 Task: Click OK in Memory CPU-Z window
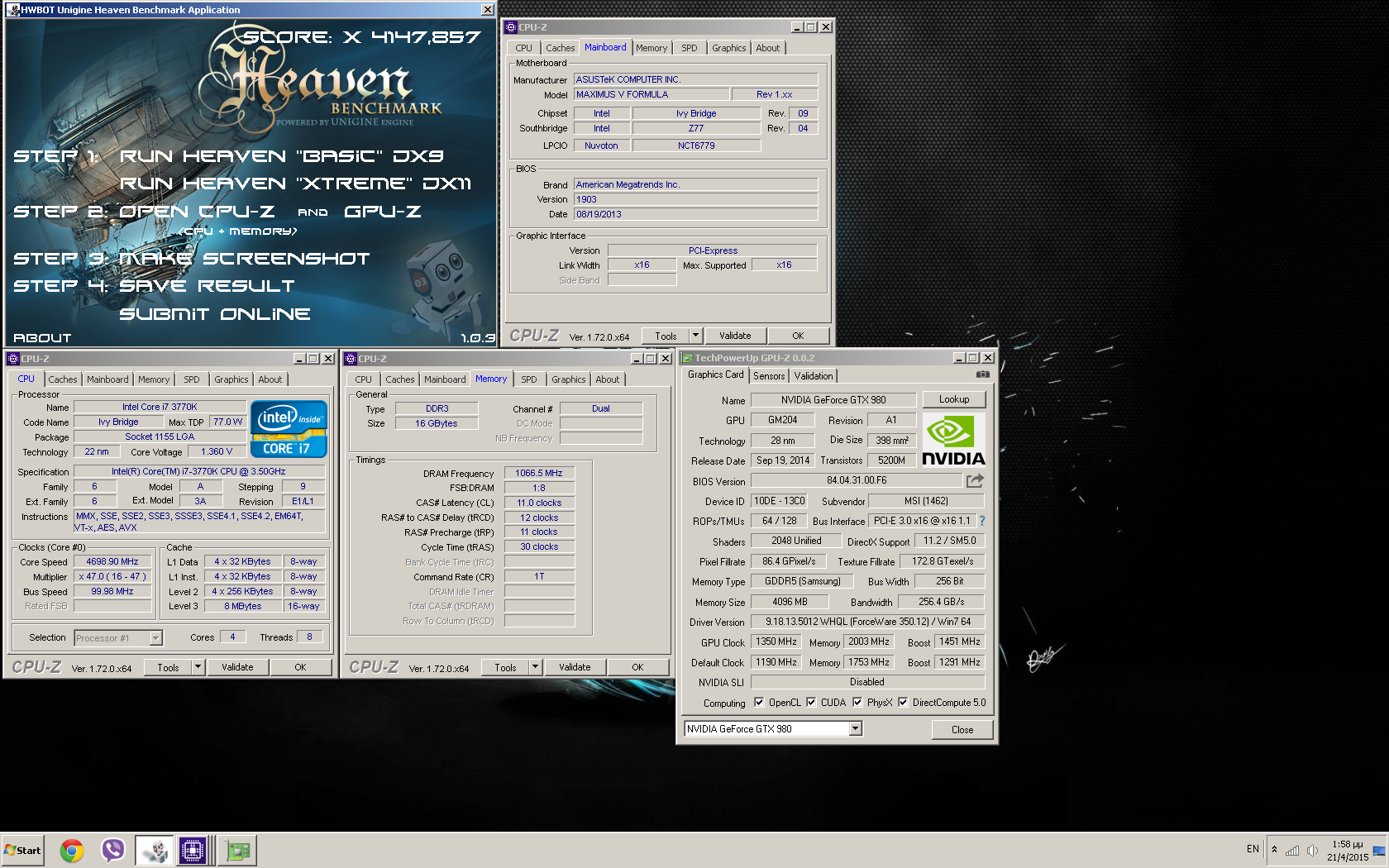637,667
